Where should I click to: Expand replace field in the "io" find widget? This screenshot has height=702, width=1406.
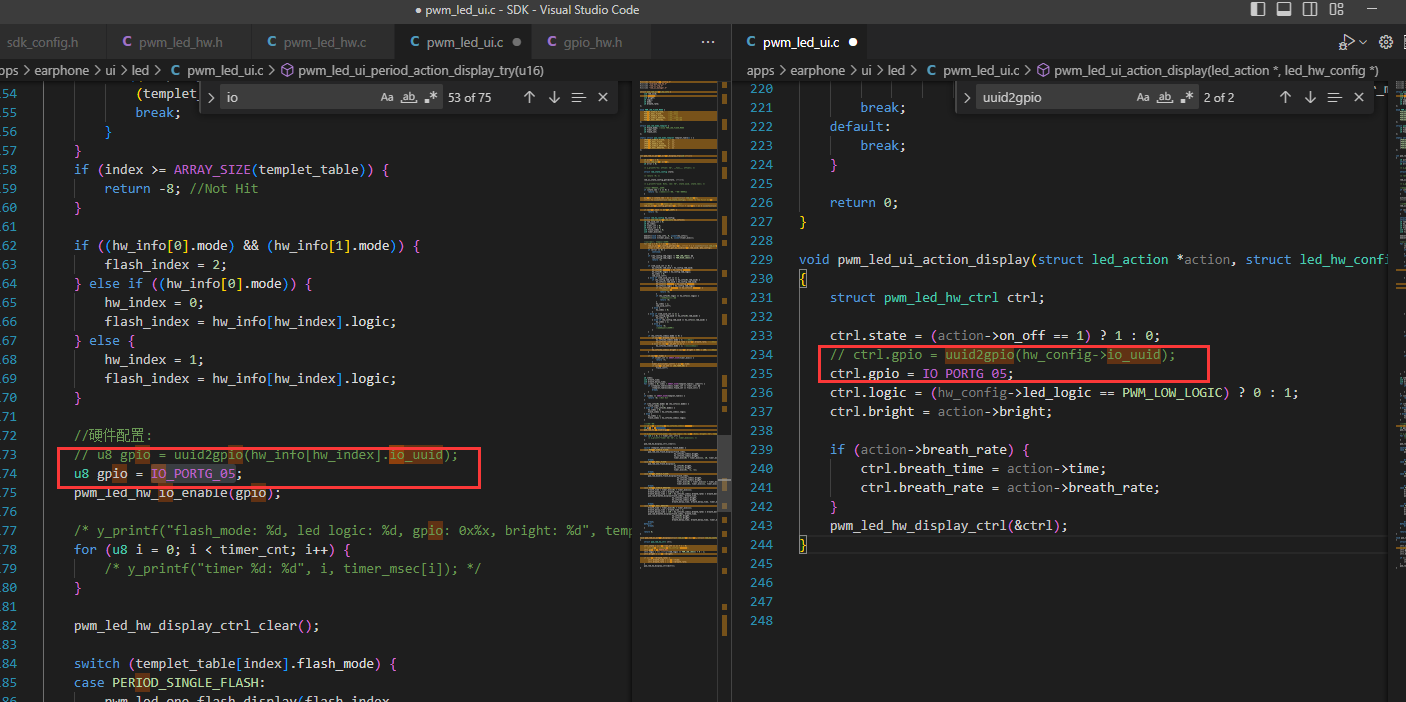tap(211, 97)
